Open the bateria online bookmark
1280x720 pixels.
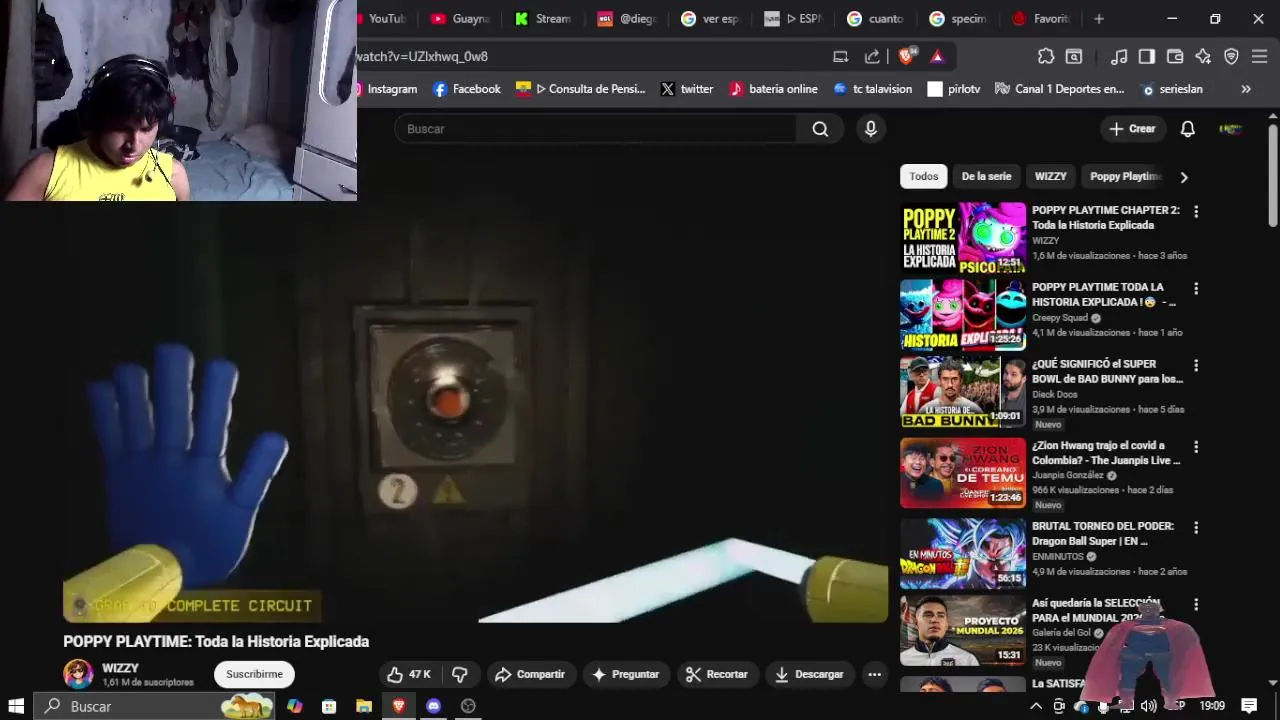[773, 89]
